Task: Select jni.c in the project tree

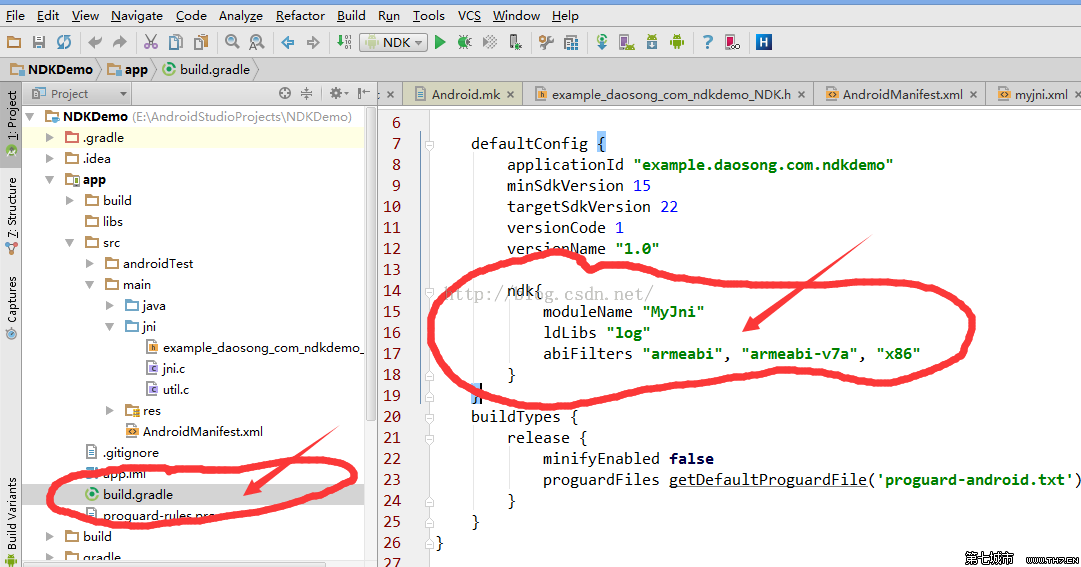Action: (173, 369)
